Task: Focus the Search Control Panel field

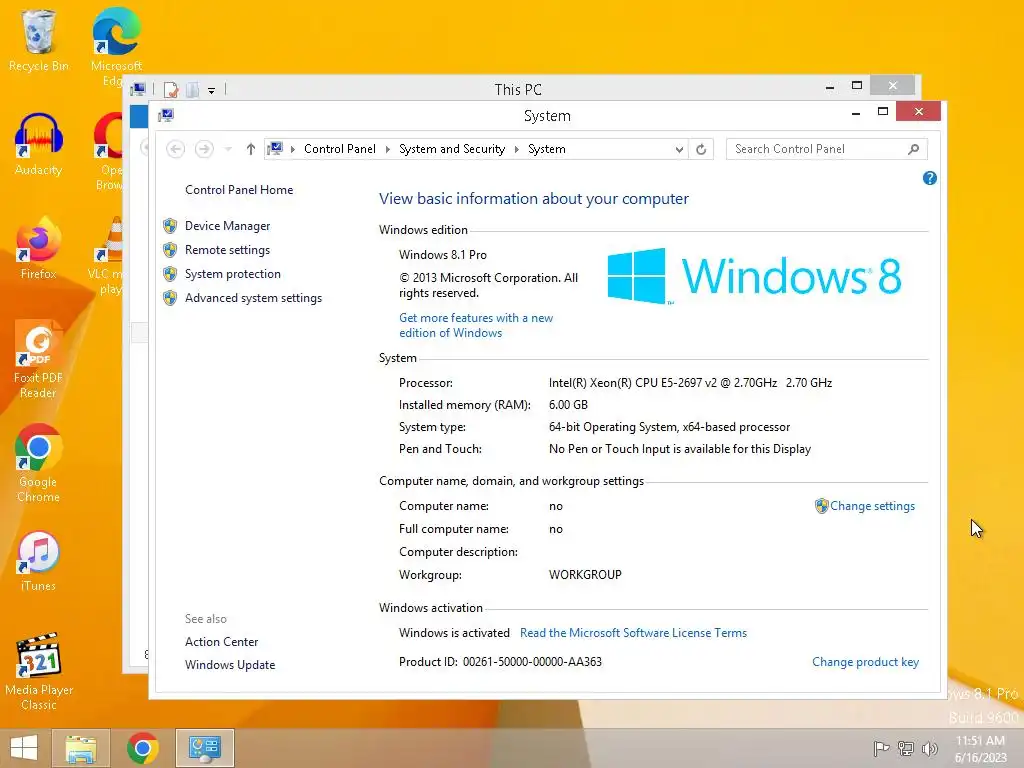Action: pos(818,150)
